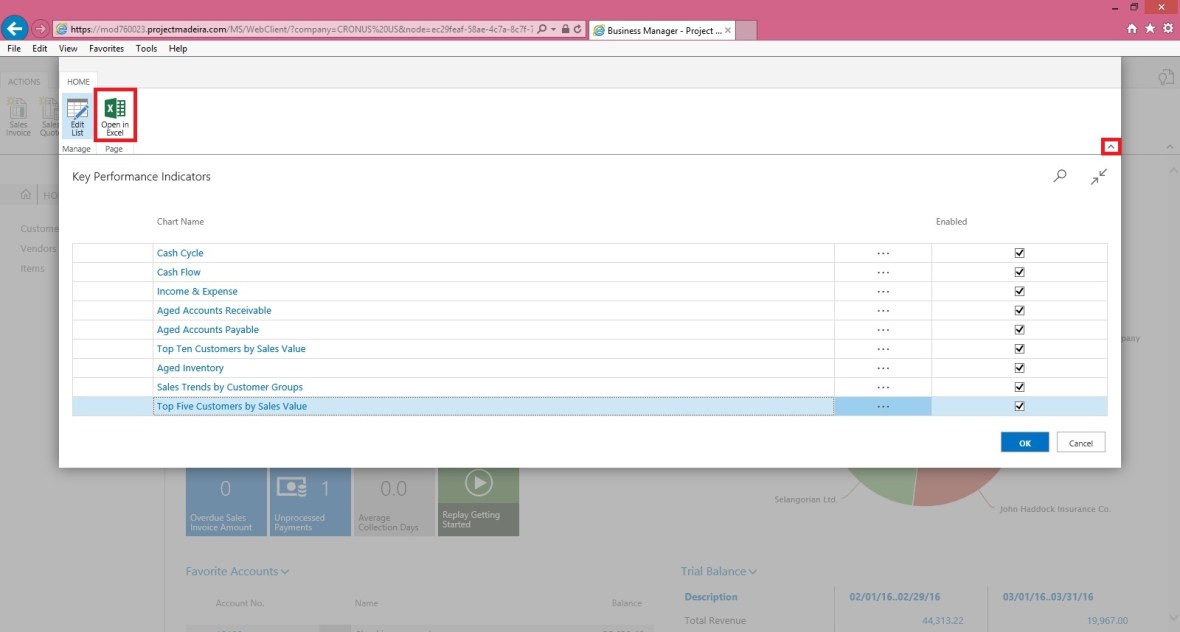This screenshot has width=1180, height=632.
Task: Click the Cancel button
Action: 1080,443
